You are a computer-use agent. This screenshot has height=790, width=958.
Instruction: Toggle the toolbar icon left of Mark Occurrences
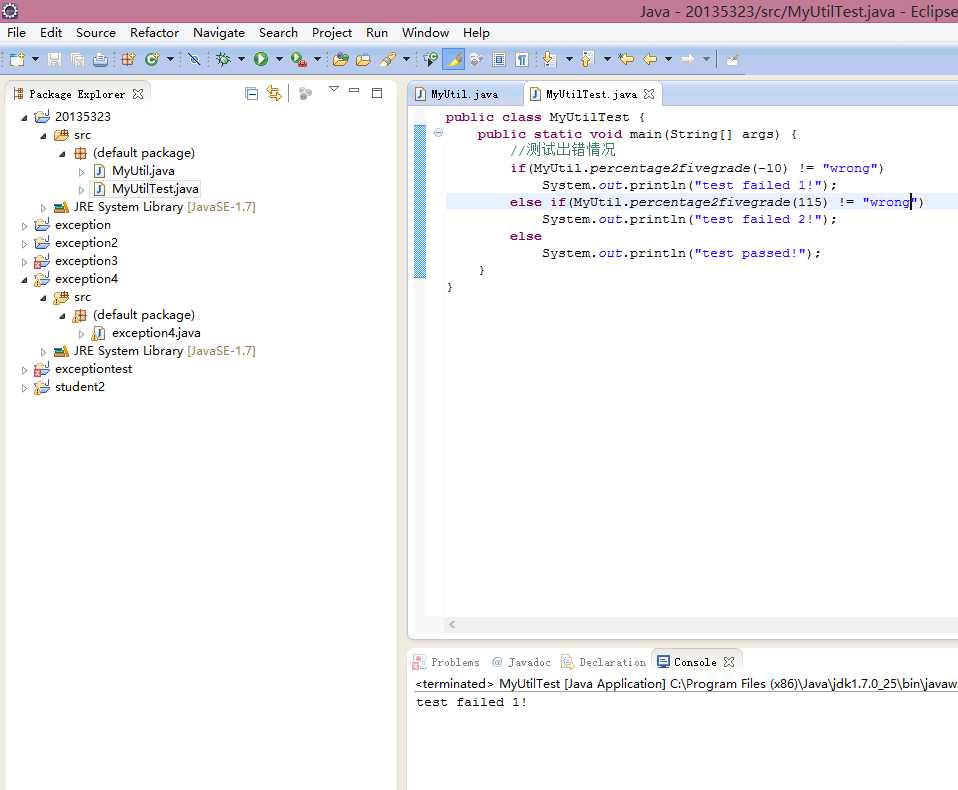[x=430, y=59]
